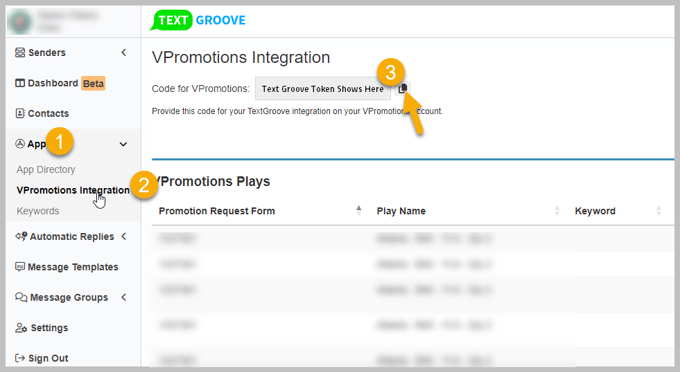Select VPromotions Integration menu item
This screenshot has width=680, height=372.
(x=73, y=190)
